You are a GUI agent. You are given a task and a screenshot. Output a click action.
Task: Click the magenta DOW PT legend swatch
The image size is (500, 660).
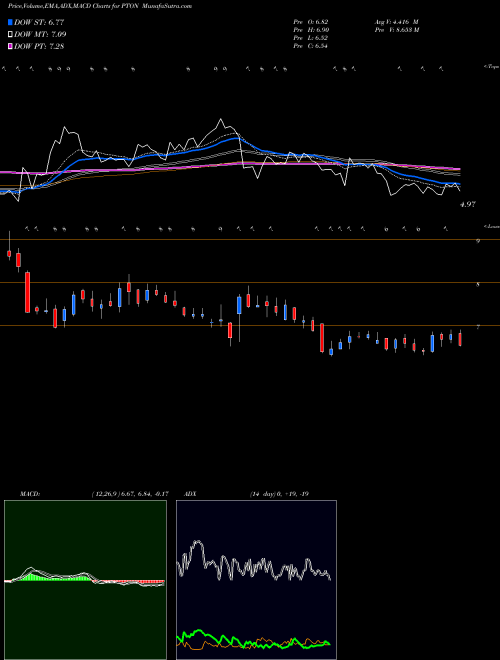pos(10,47)
